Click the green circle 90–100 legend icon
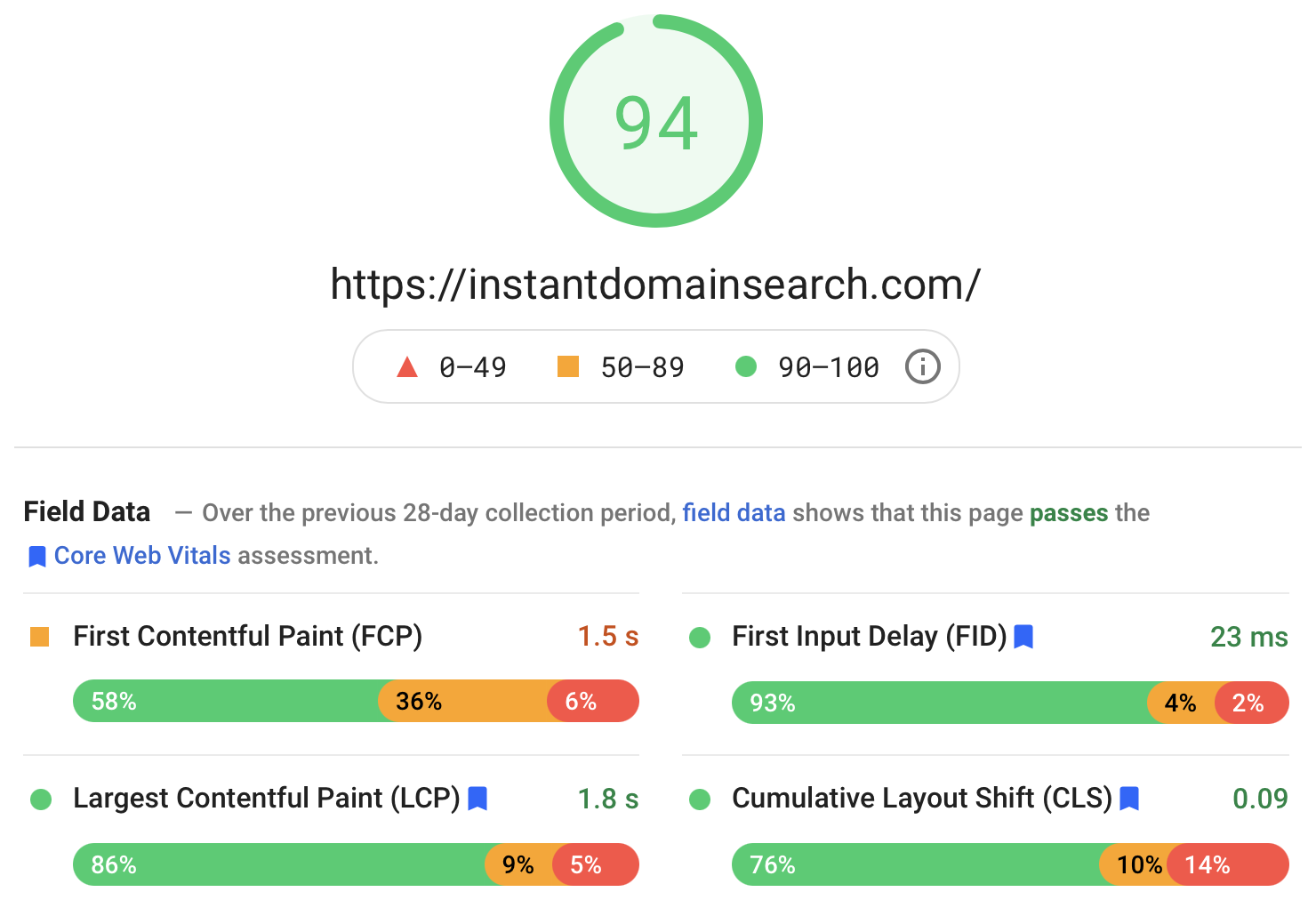 click(746, 366)
